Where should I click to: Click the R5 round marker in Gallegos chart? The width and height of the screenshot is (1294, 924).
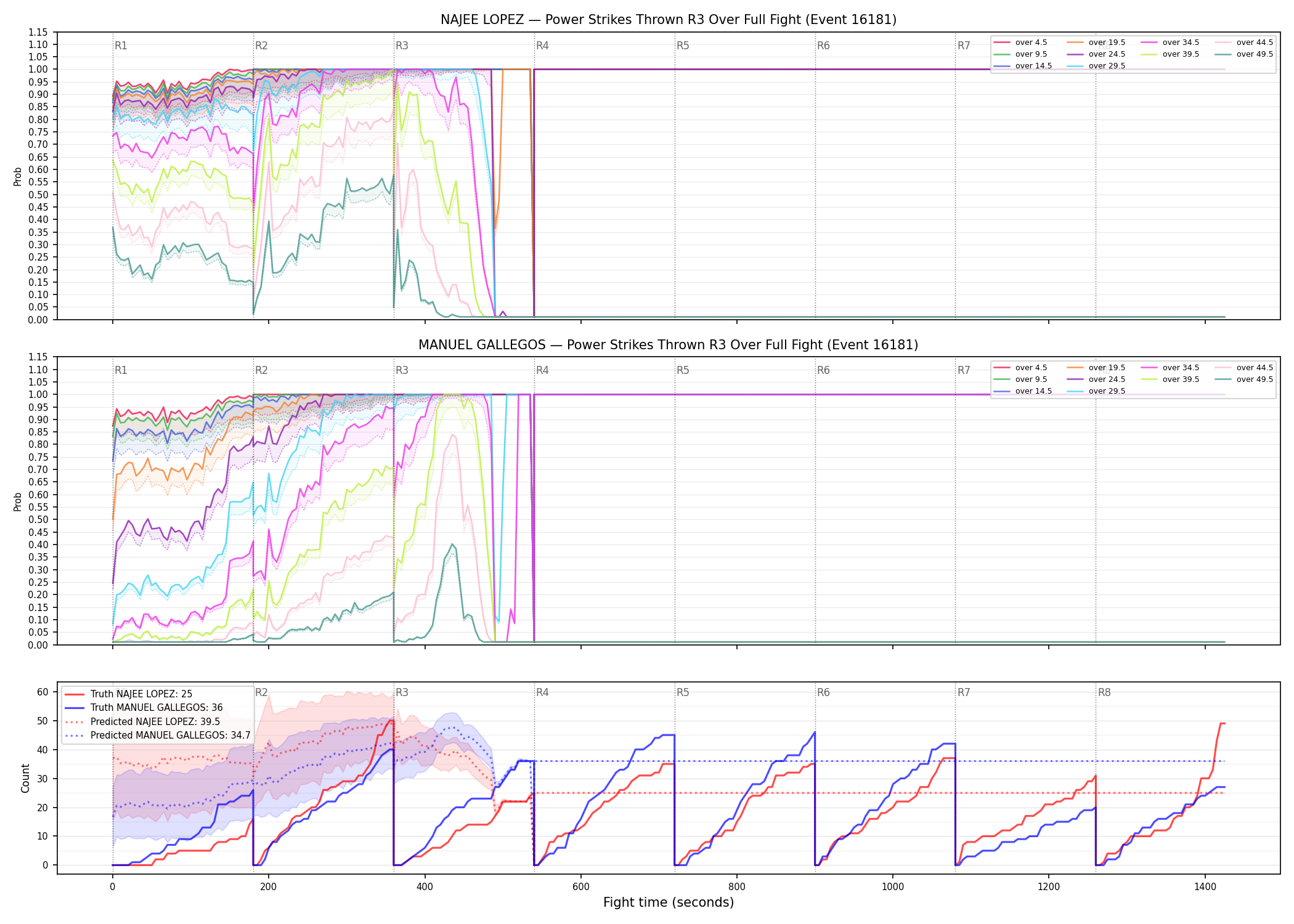click(683, 370)
